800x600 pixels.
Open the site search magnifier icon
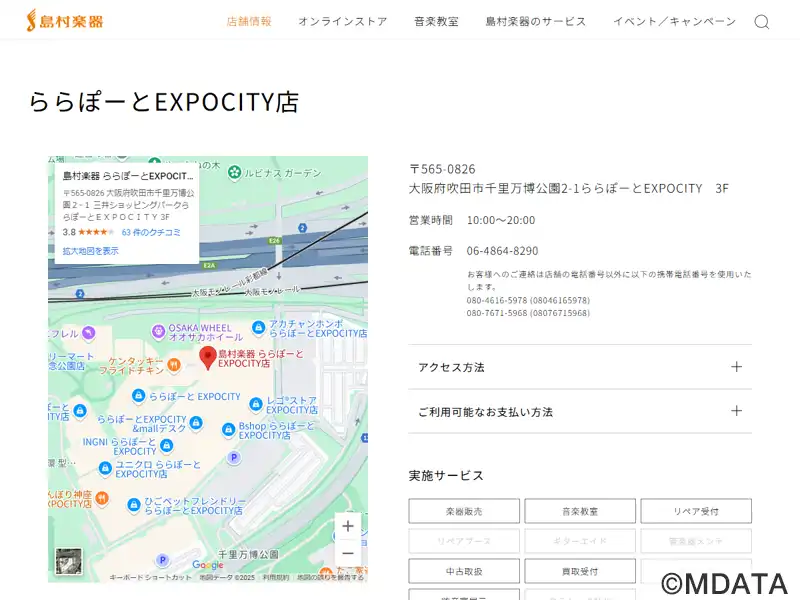(761, 22)
